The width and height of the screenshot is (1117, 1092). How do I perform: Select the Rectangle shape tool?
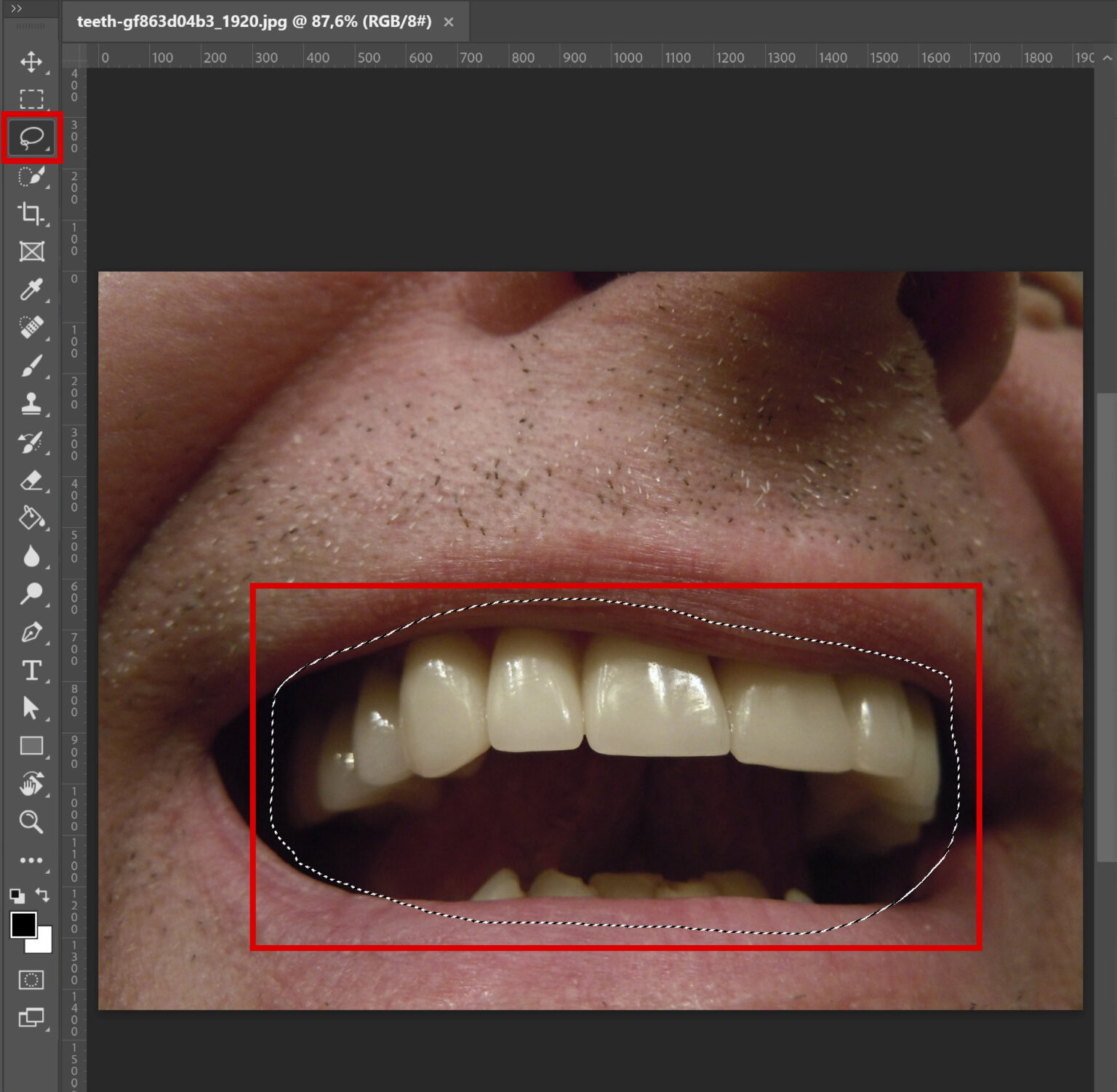pos(31,746)
